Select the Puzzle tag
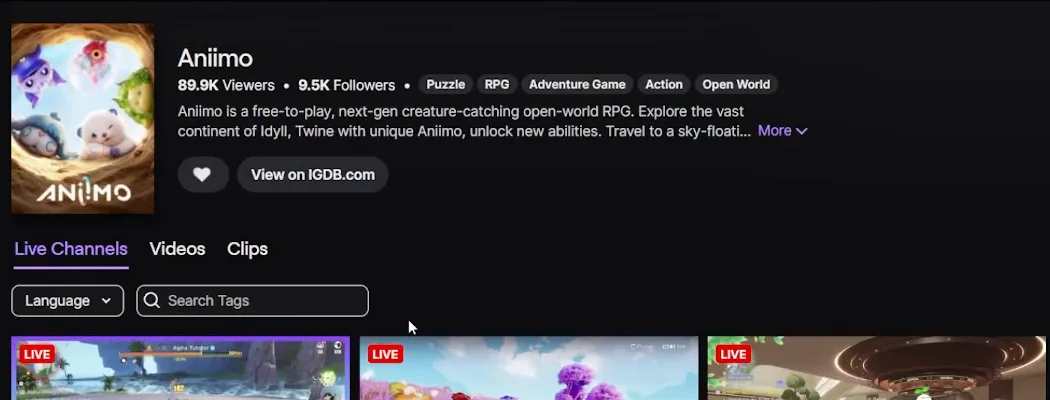 (x=446, y=84)
